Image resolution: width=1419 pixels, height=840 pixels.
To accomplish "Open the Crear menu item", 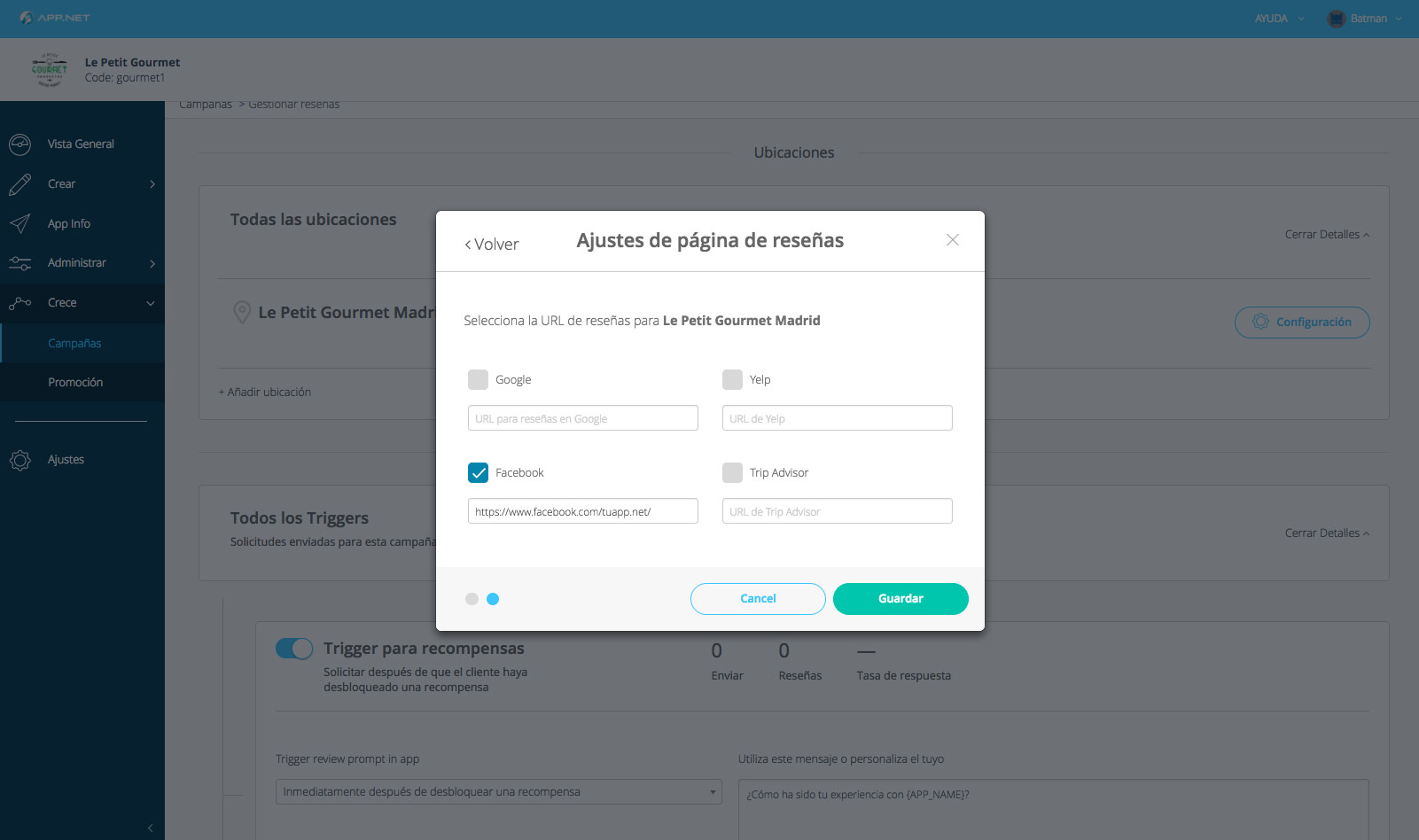I will [61, 183].
